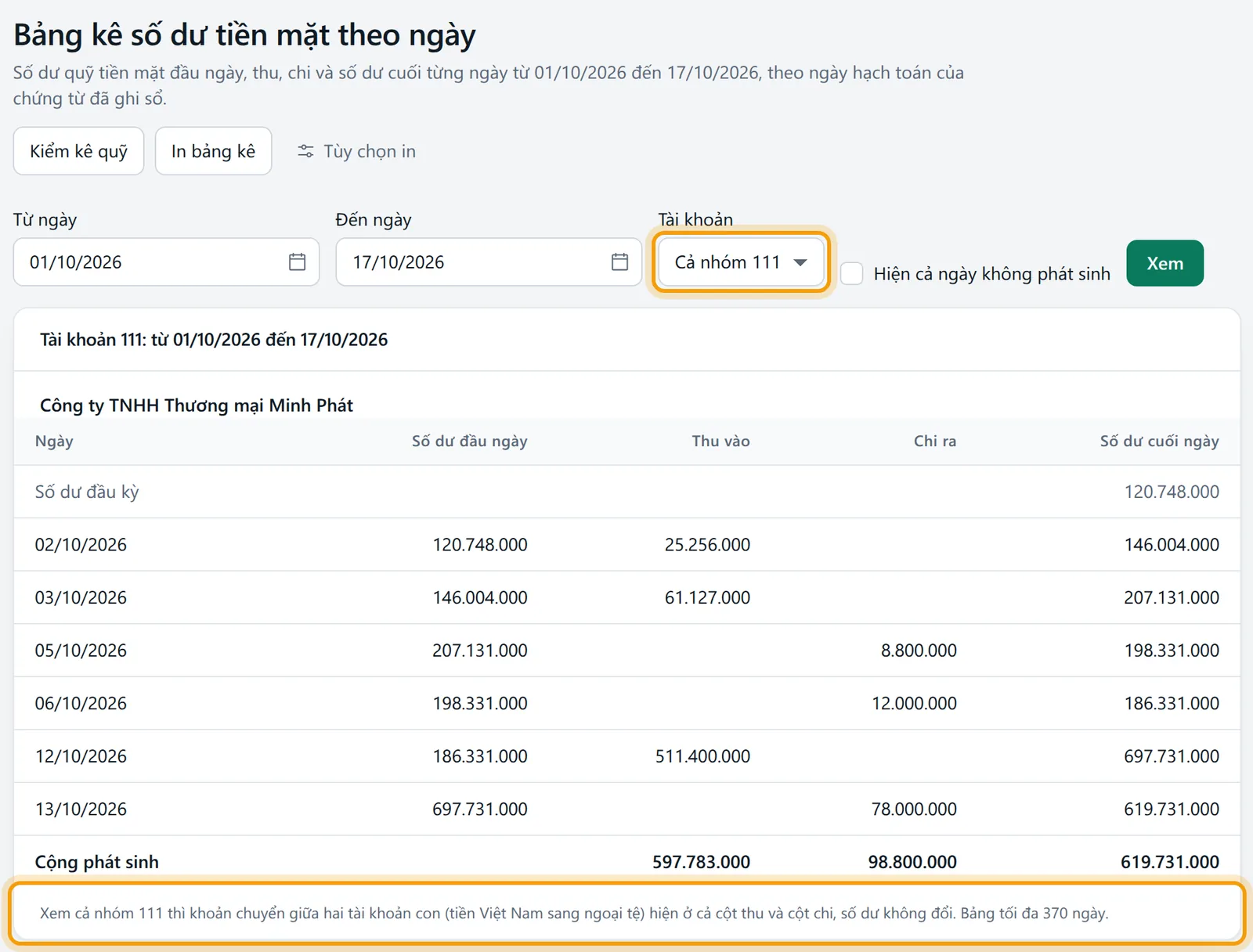Screen dimensions: 1253x952
Task: Click the Số dư đầu ngày column header
Action: [470, 441]
